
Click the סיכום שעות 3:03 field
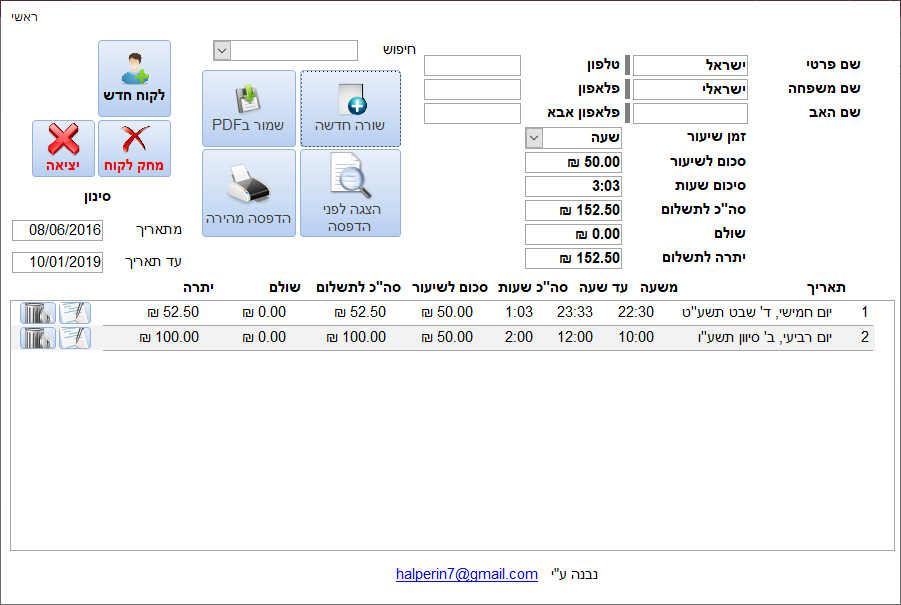click(573, 186)
